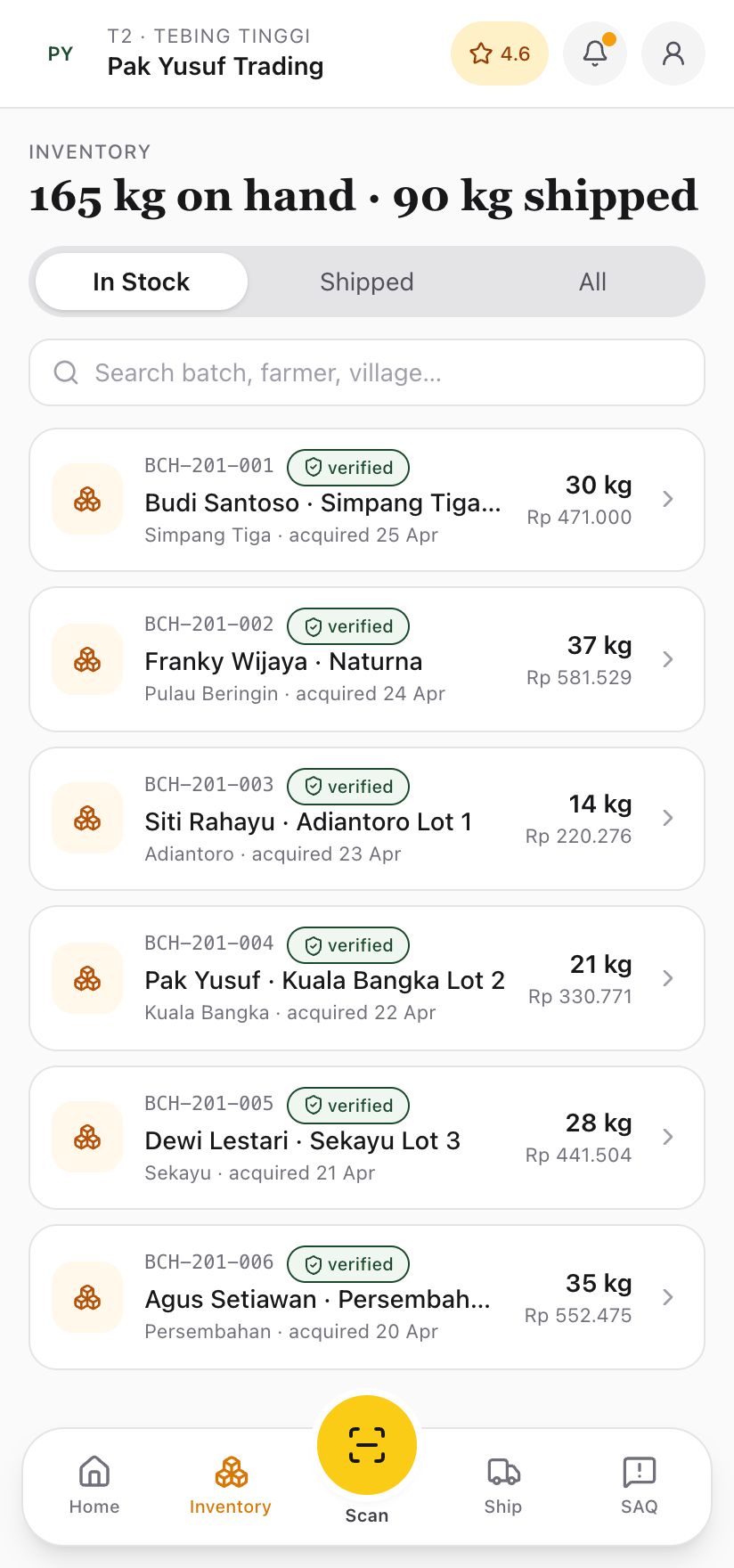Tap the verified badge on BCH-201-003
The height and width of the screenshot is (1568, 734).
(x=349, y=787)
